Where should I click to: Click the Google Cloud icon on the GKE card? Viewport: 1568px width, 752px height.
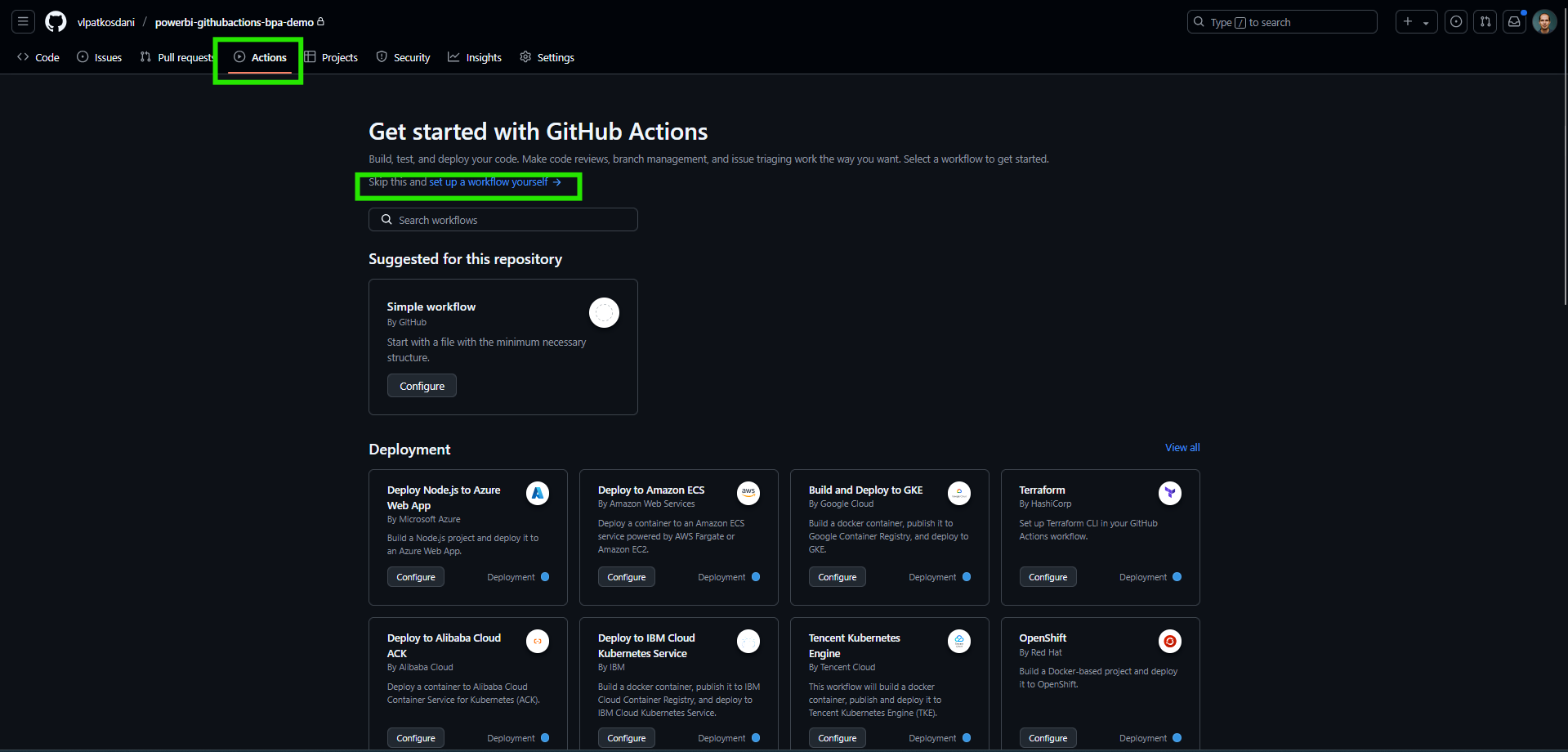point(958,493)
